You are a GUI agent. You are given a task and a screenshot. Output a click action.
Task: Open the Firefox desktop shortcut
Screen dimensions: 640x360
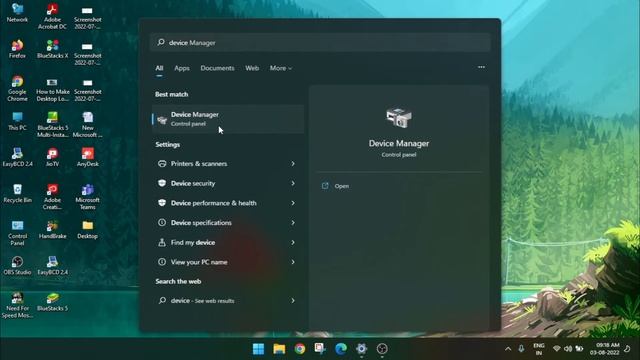(17, 49)
